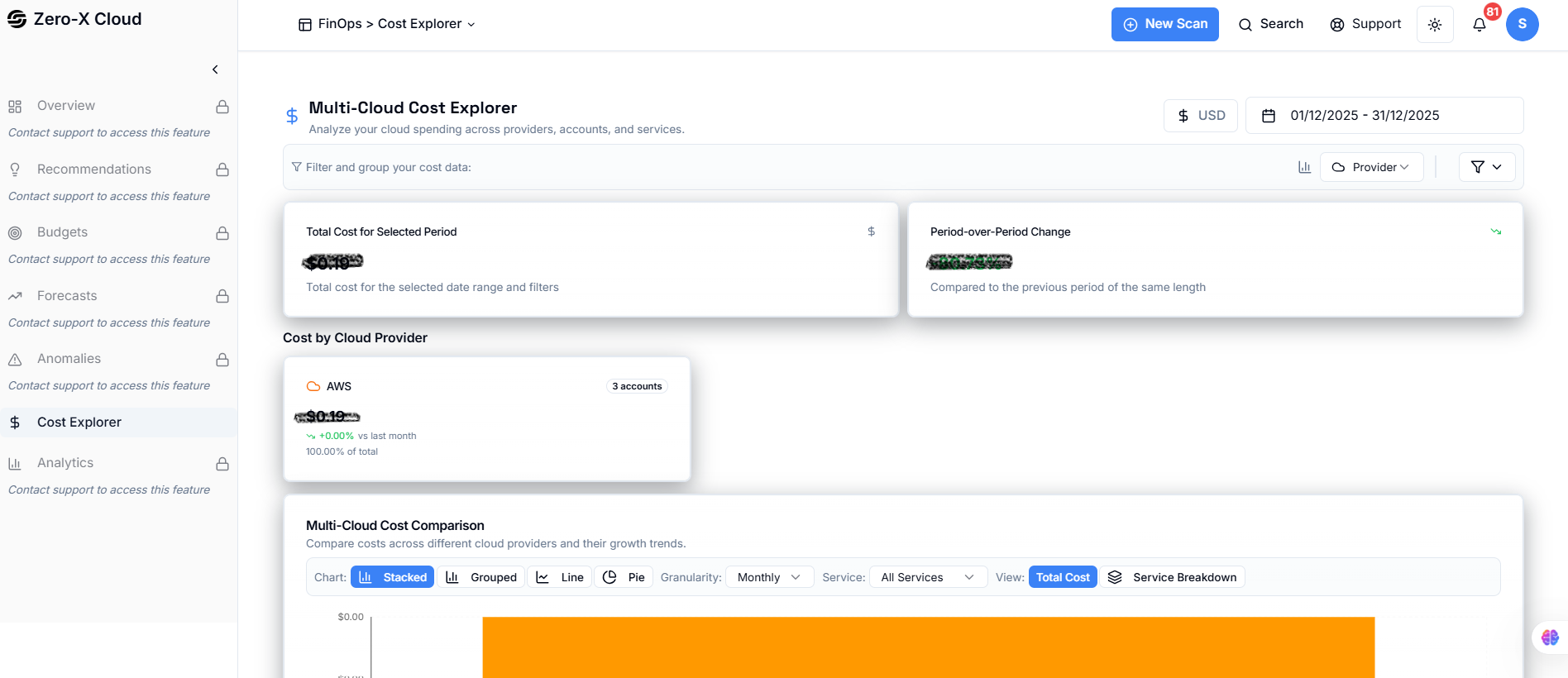Image resolution: width=1568 pixels, height=678 pixels.
Task: Open the Analytics sidebar item
Action: click(x=118, y=463)
